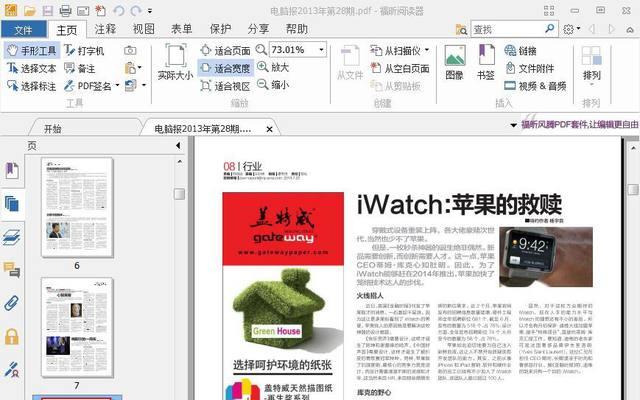Switch to the 主页 ribbon tab
This screenshot has height=400, width=640.
pos(67,30)
